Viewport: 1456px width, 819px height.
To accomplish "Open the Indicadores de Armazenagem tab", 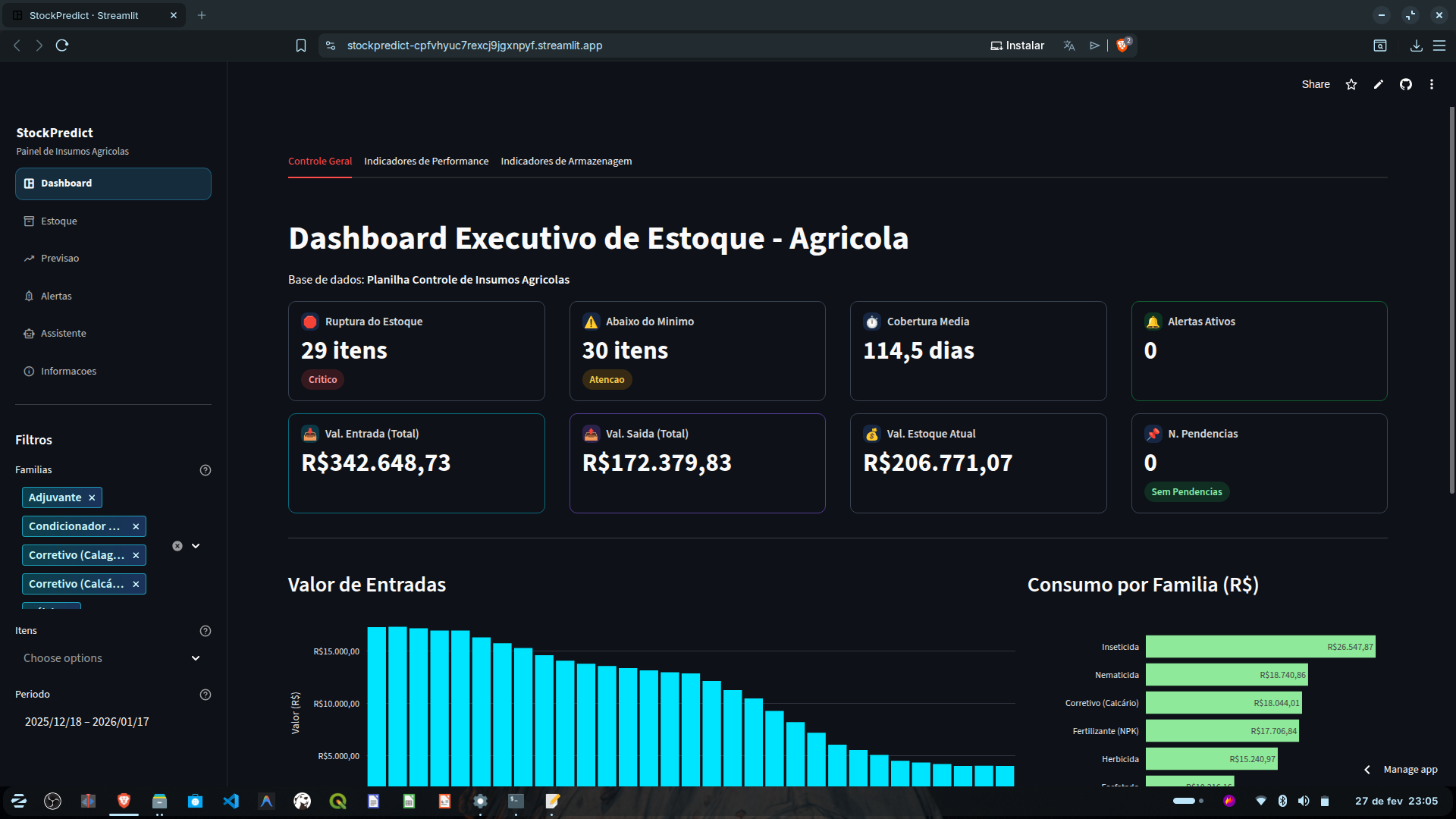I will pyautogui.click(x=566, y=161).
